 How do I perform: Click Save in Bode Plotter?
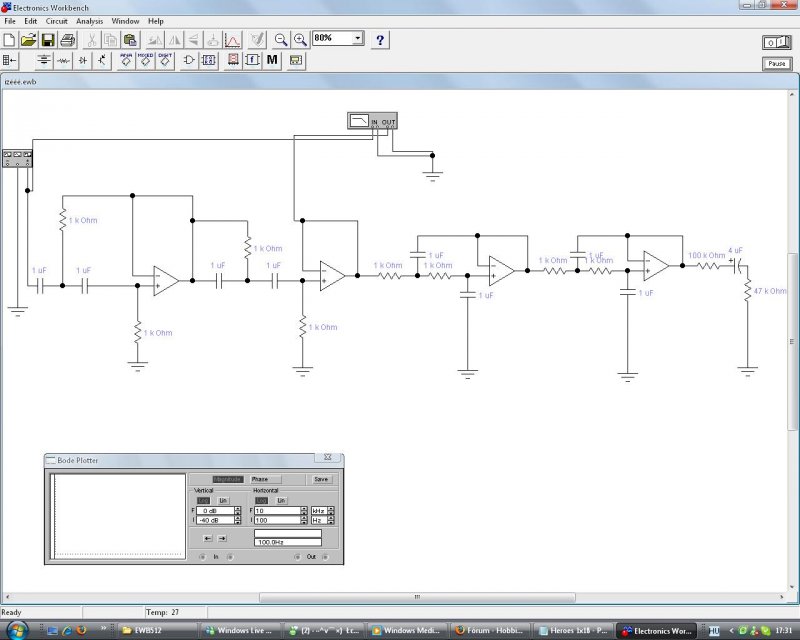pos(321,479)
